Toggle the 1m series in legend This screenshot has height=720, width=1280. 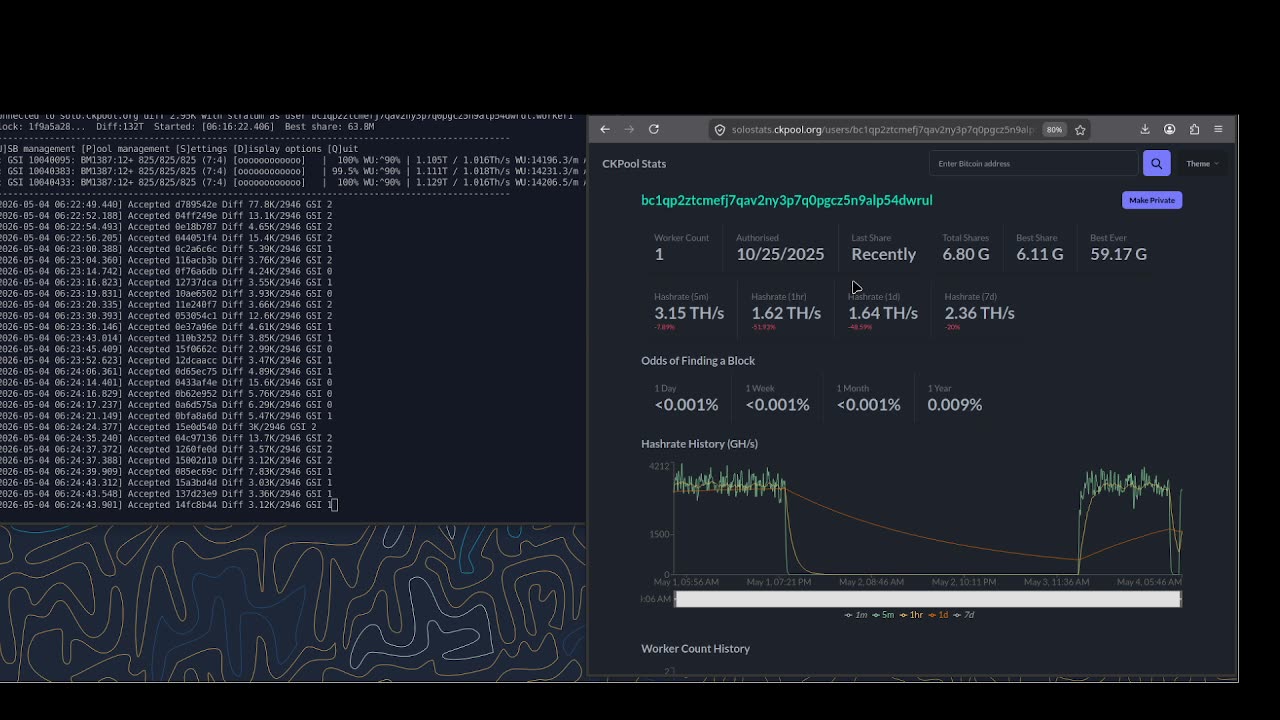(x=856, y=615)
